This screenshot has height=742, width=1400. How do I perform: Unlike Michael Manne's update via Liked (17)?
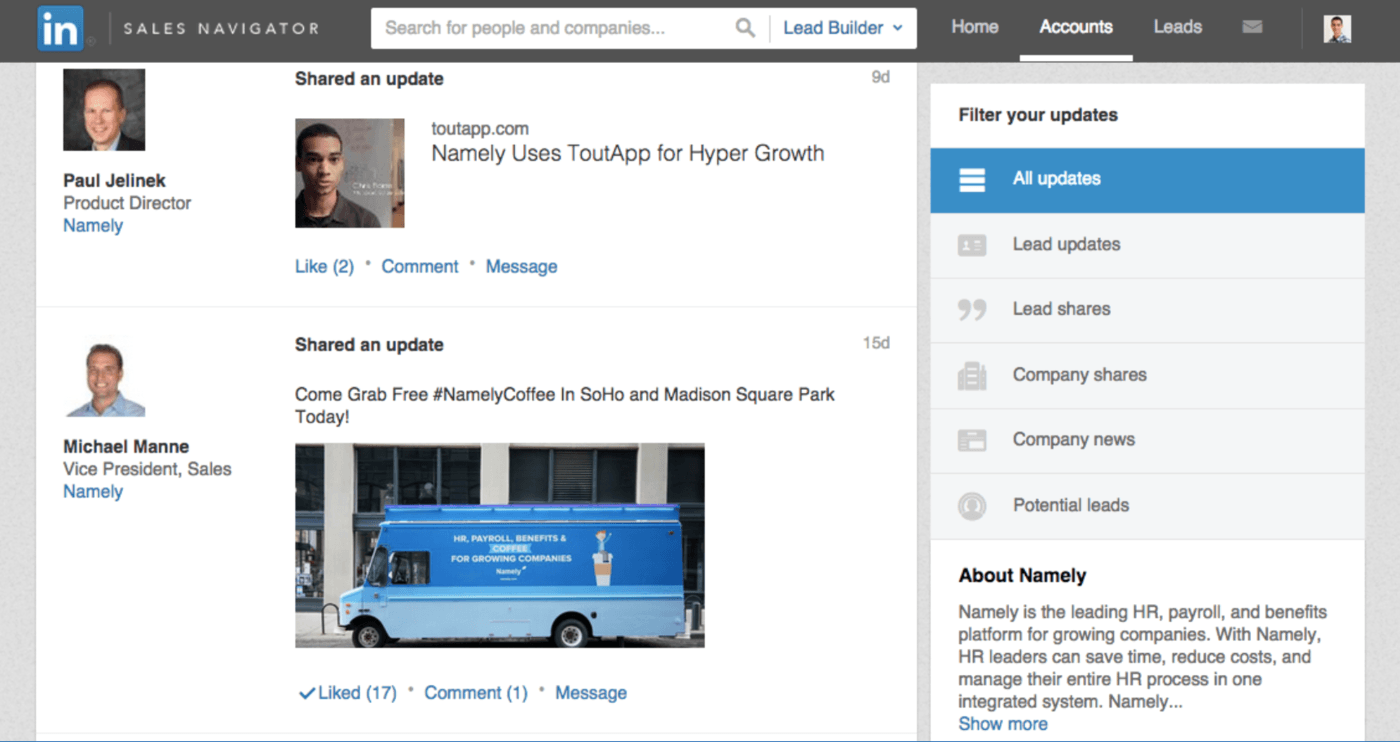(348, 693)
